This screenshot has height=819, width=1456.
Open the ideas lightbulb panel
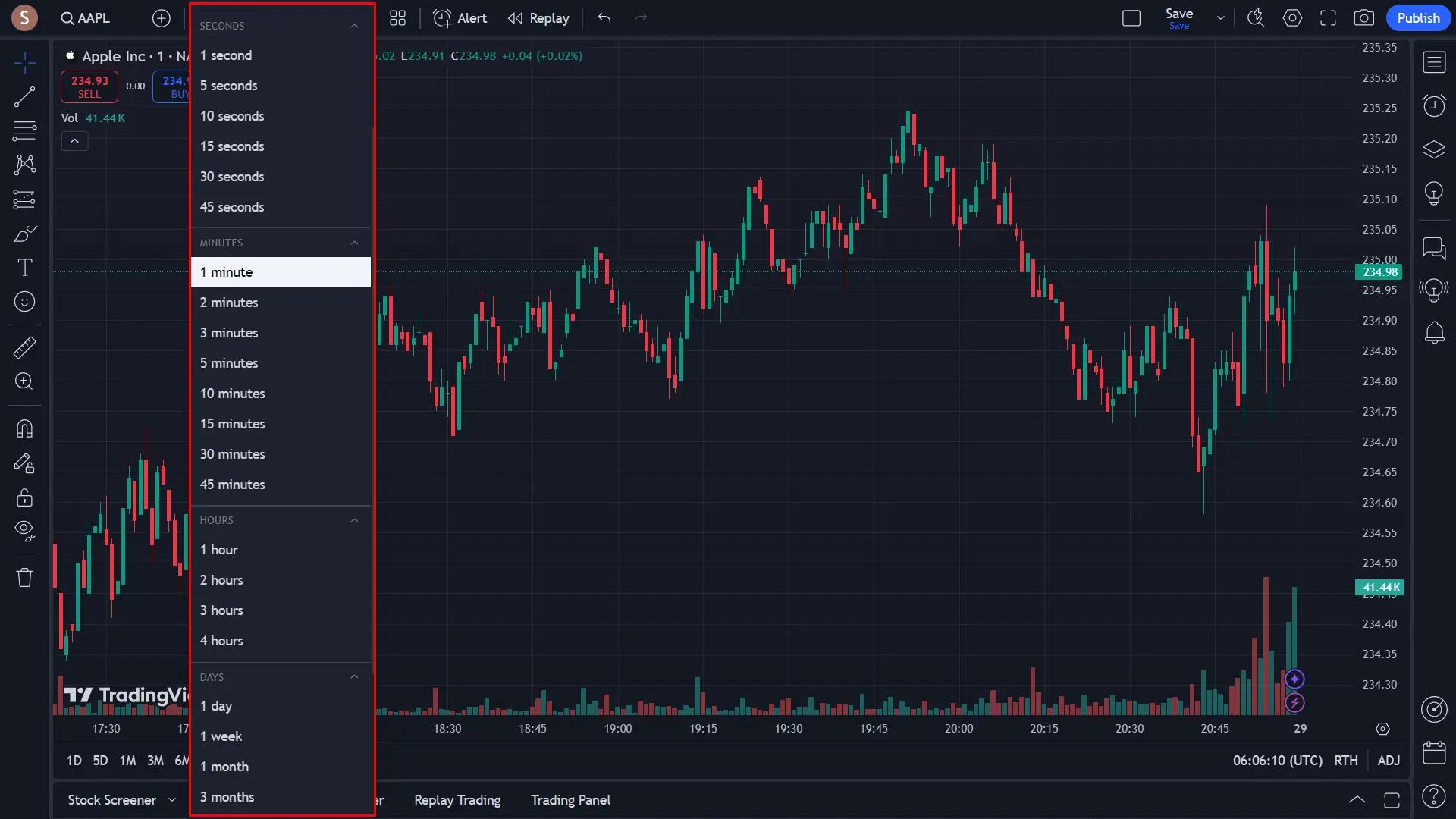click(x=1434, y=193)
